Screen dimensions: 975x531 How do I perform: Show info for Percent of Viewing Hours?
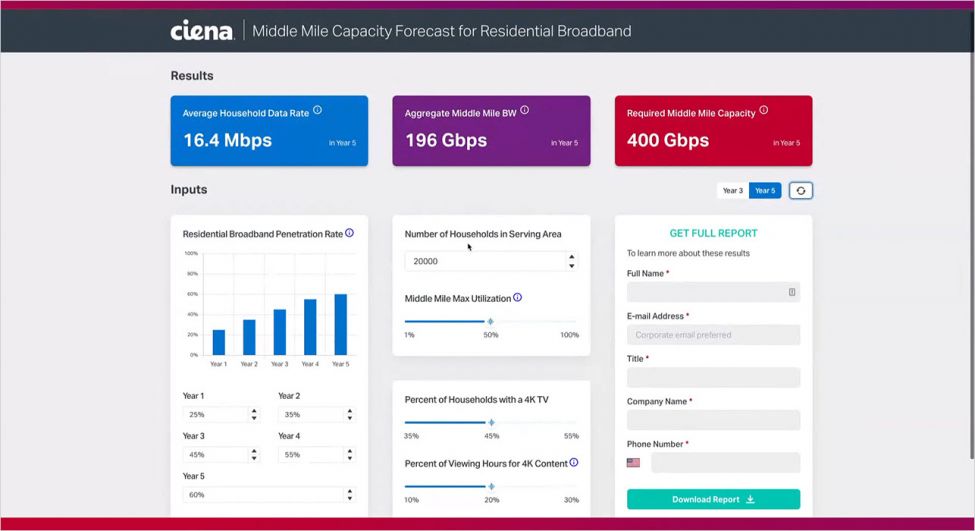574,463
